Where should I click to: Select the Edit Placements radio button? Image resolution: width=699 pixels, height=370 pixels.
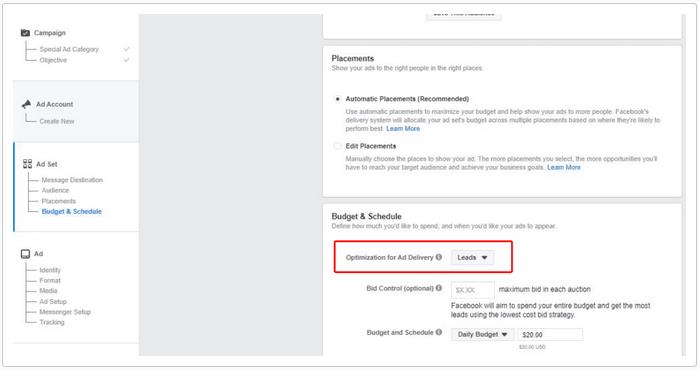(x=337, y=146)
